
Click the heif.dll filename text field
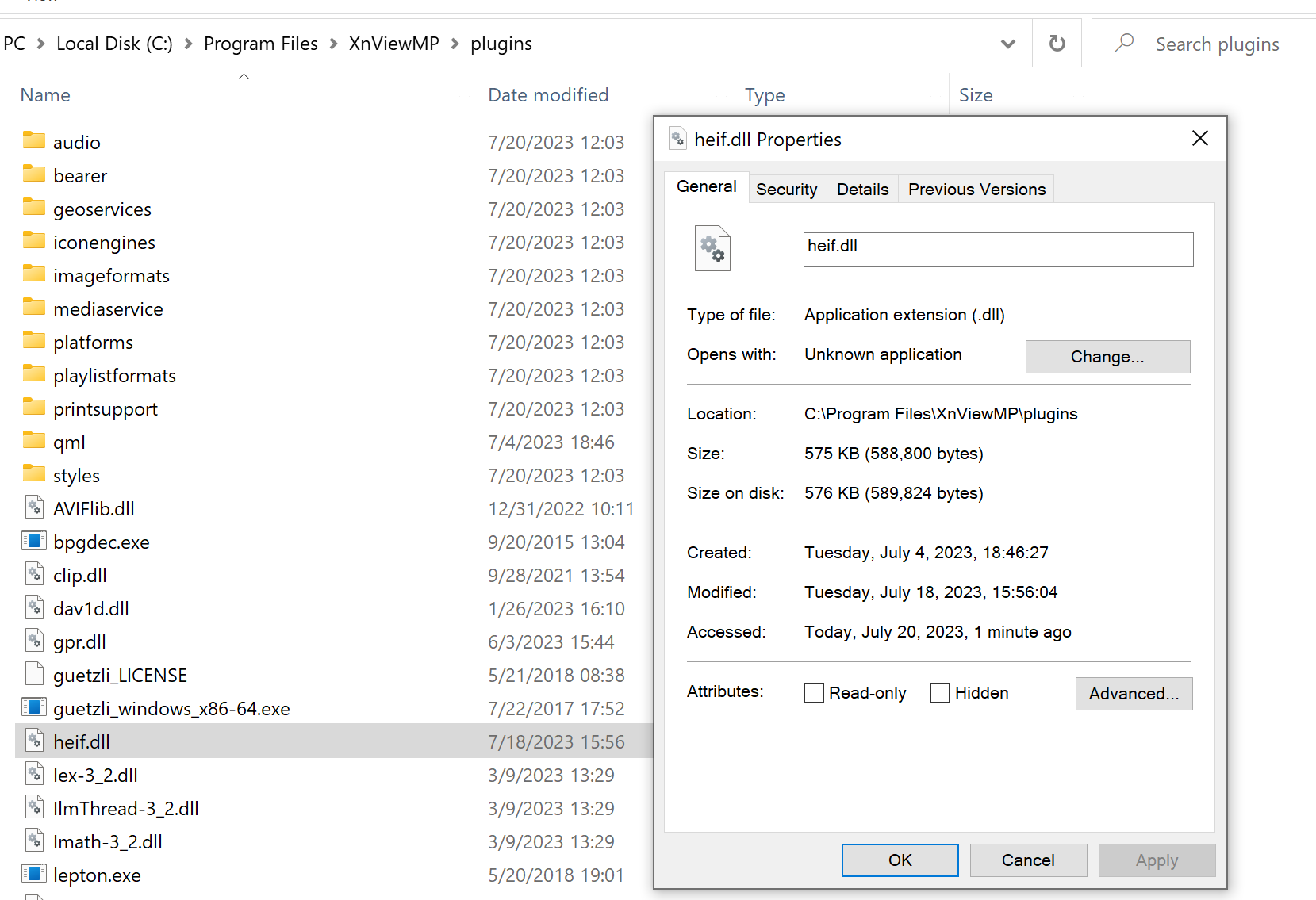coord(998,249)
